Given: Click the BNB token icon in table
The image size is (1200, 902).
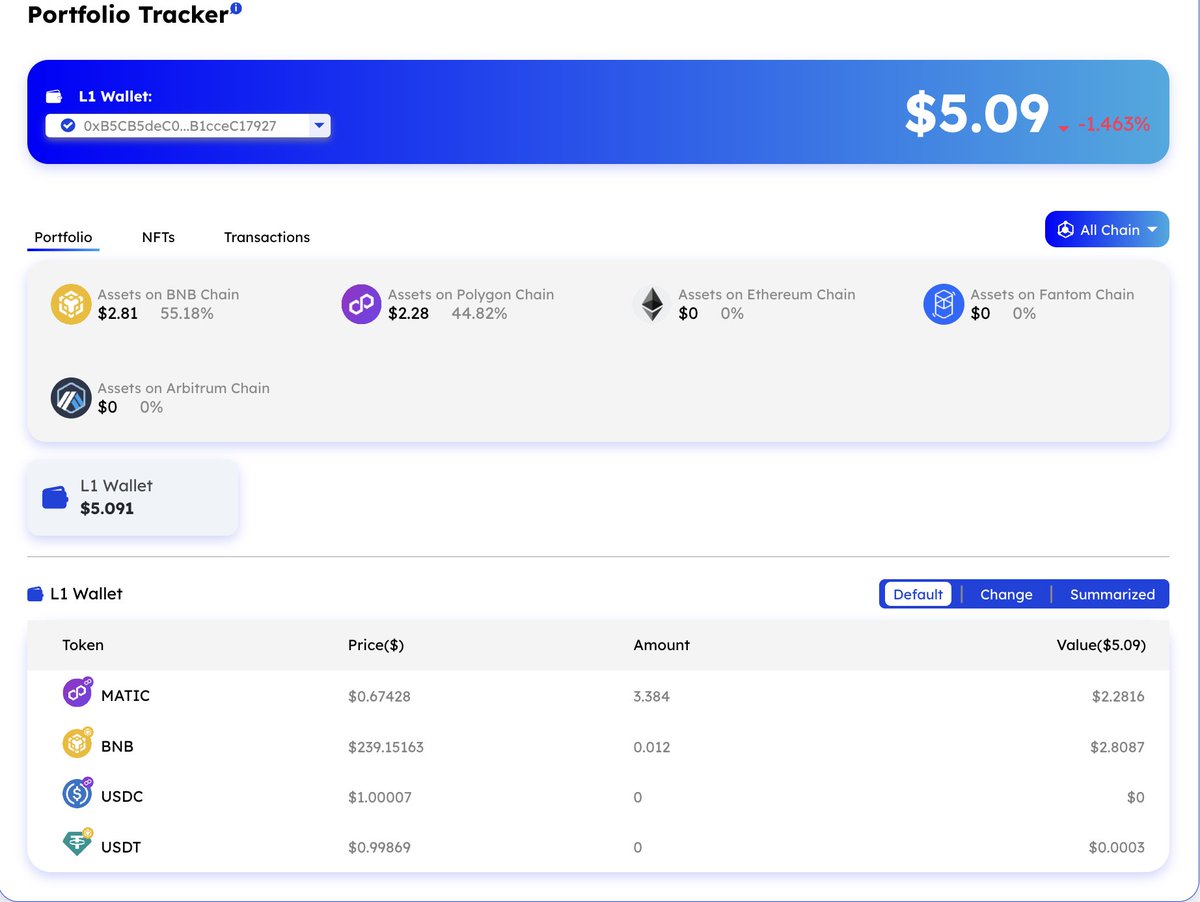Looking at the screenshot, I should (77, 743).
